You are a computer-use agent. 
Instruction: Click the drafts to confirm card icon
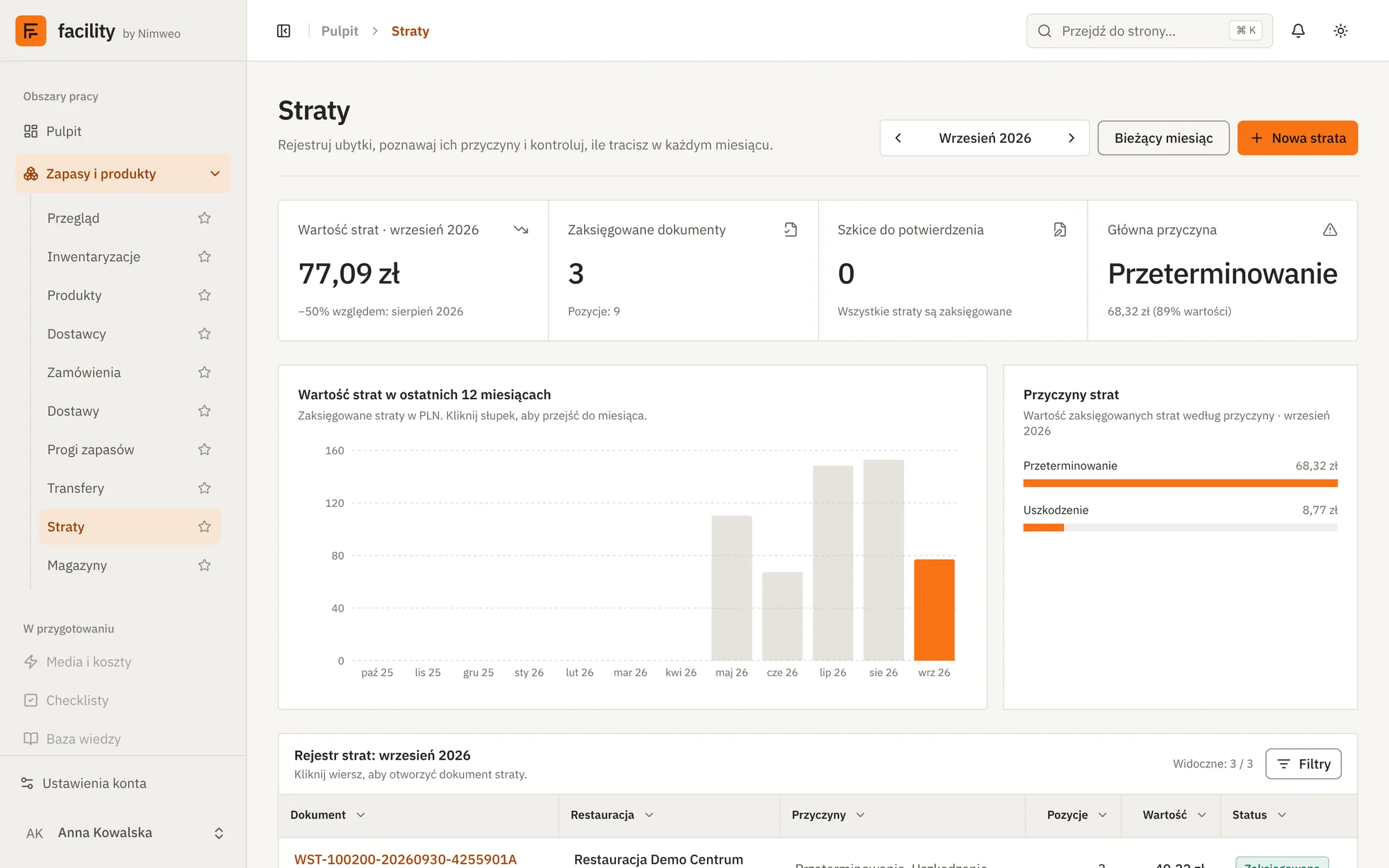1060,230
